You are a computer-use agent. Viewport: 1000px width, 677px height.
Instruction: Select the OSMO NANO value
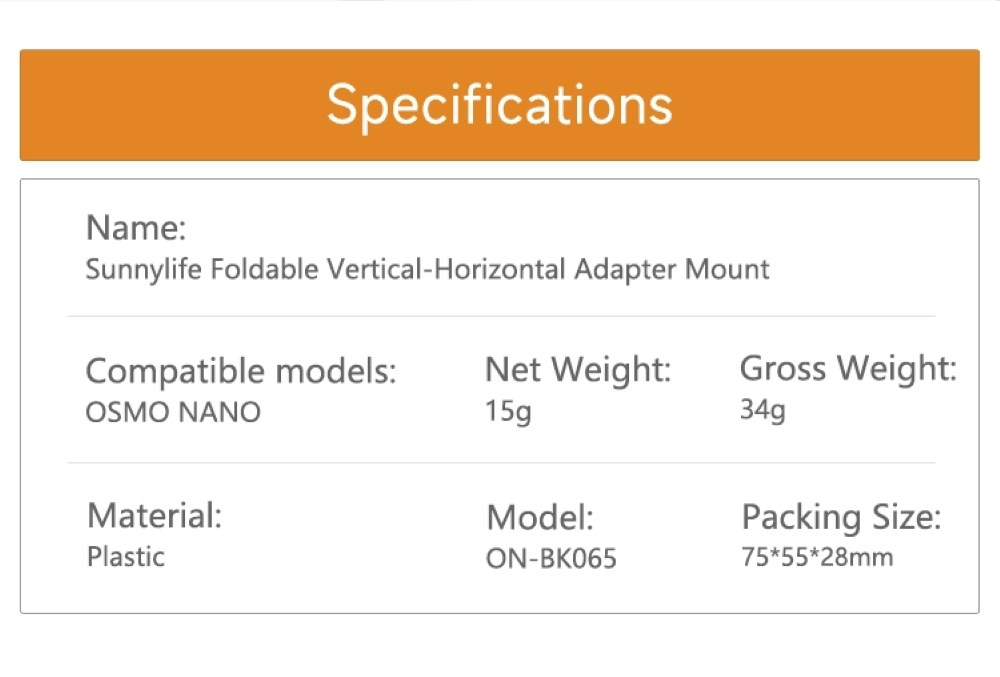point(173,412)
